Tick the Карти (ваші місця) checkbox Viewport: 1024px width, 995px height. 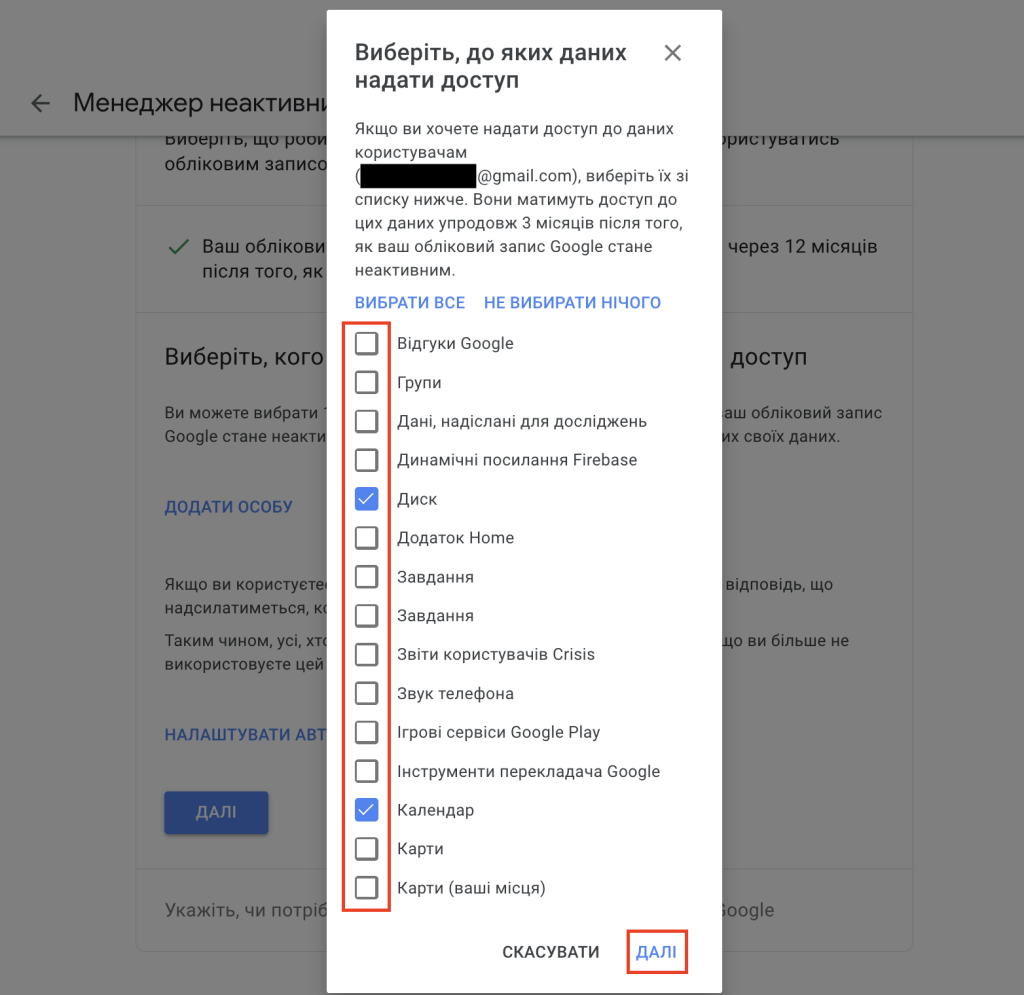click(x=366, y=887)
